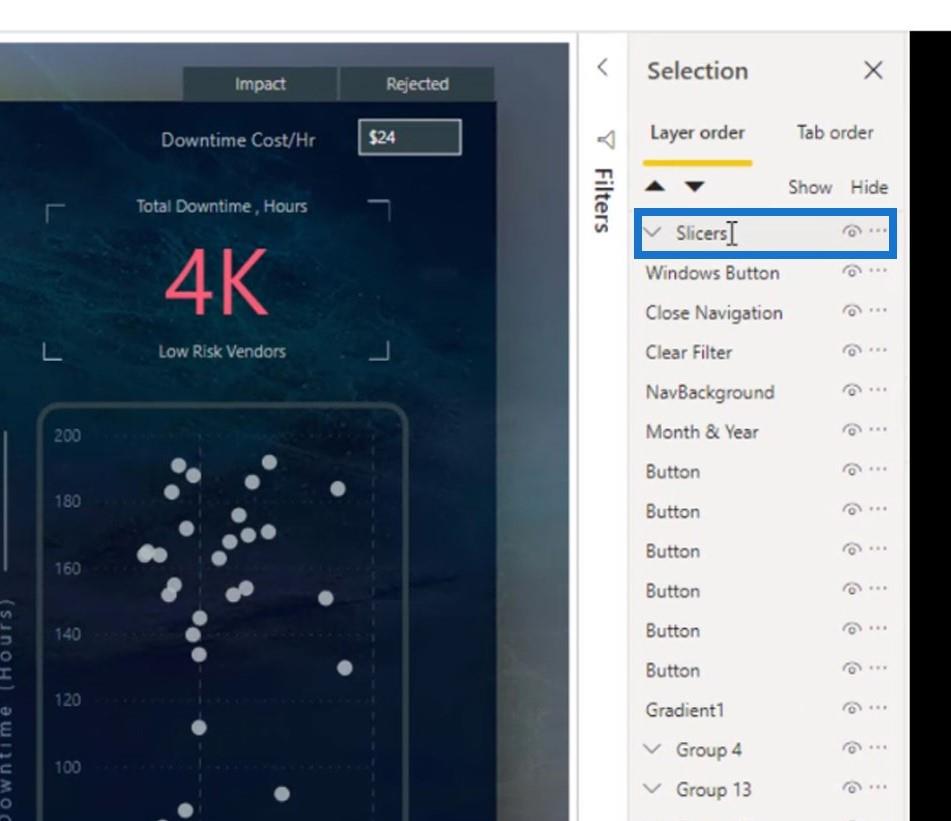Expand the Group 13 chevron
Screen dimensions: 951x821
(653, 788)
